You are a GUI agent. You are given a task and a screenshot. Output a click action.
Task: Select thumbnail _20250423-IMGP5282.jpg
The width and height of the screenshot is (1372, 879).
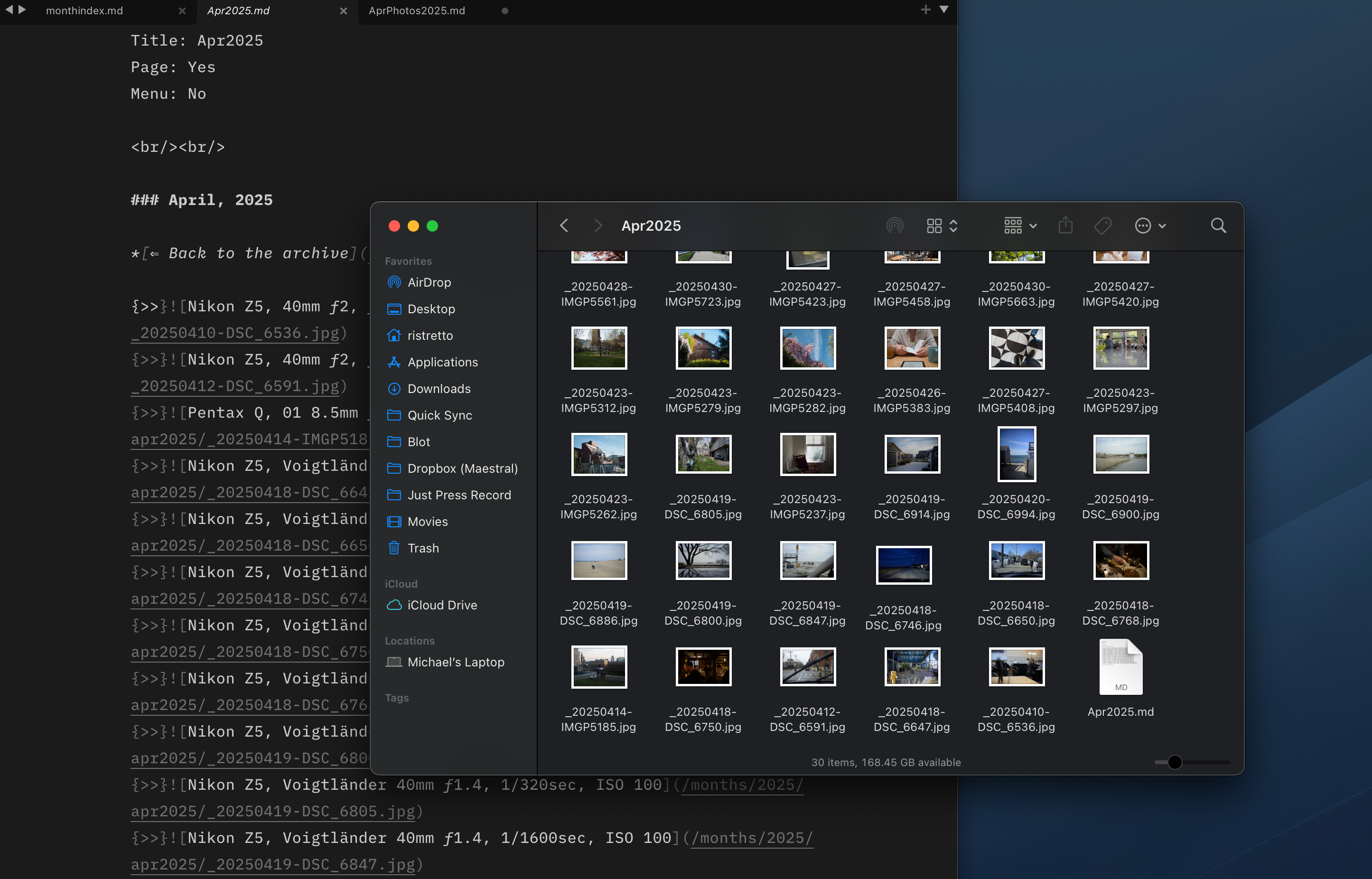pyautogui.click(x=808, y=347)
